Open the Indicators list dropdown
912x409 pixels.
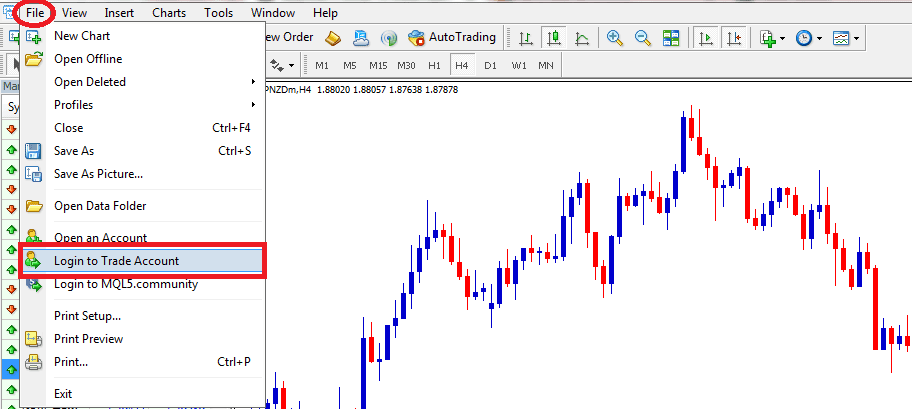pos(773,38)
